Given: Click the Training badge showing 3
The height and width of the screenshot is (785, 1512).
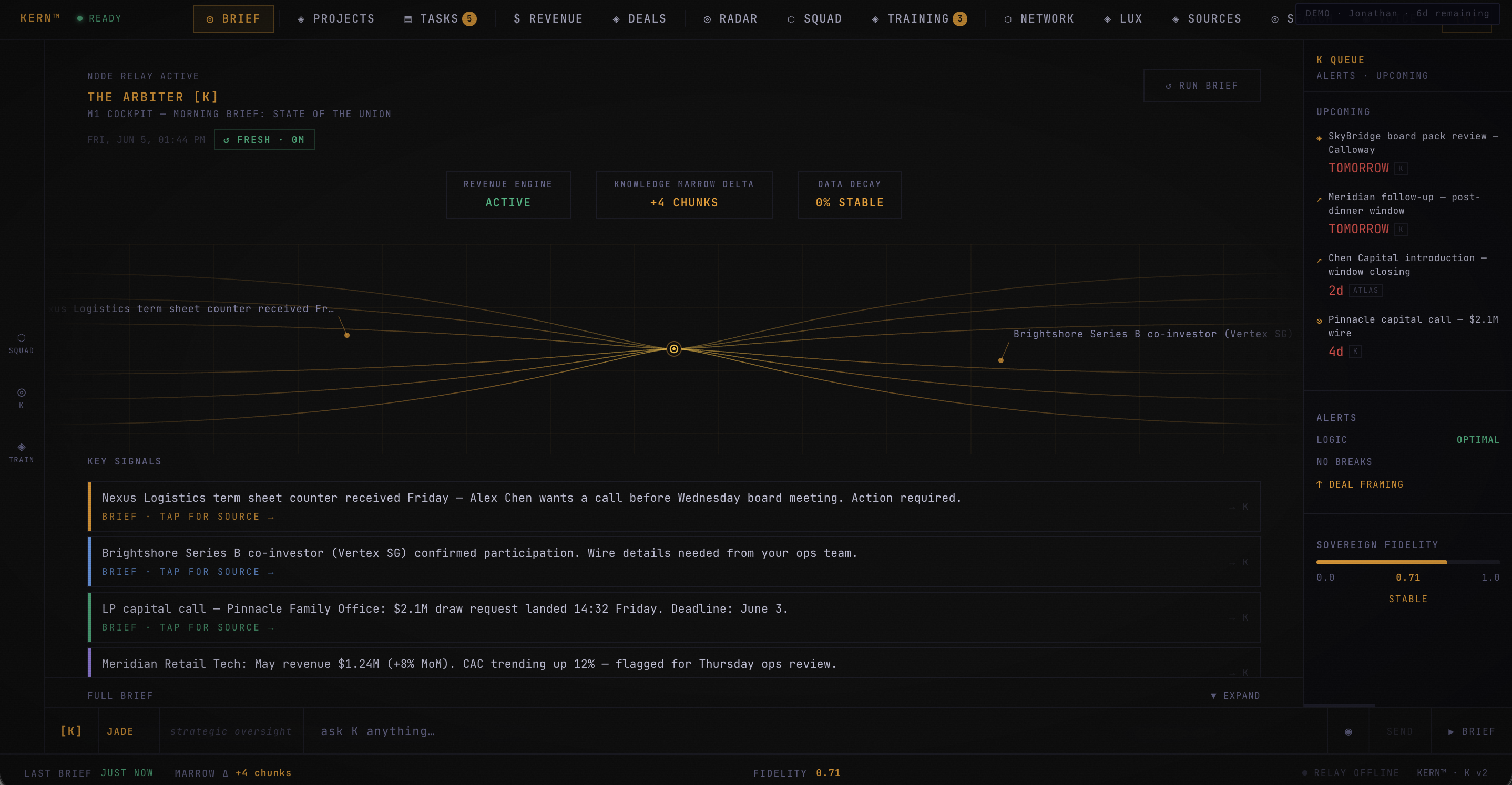Looking at the screenshot, I should (x=959, y=19).
